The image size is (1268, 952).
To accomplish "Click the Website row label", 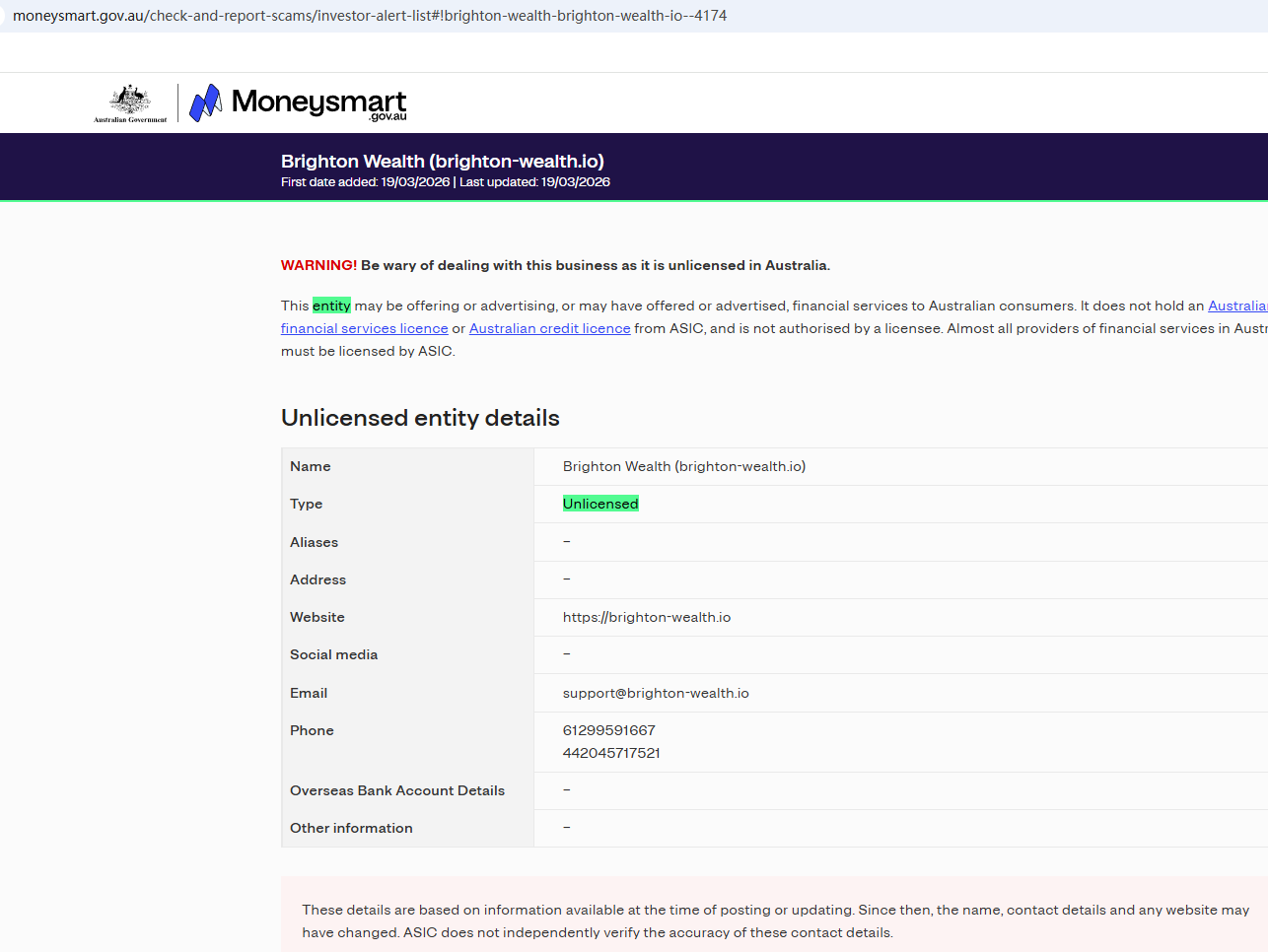I will point(317,617).
